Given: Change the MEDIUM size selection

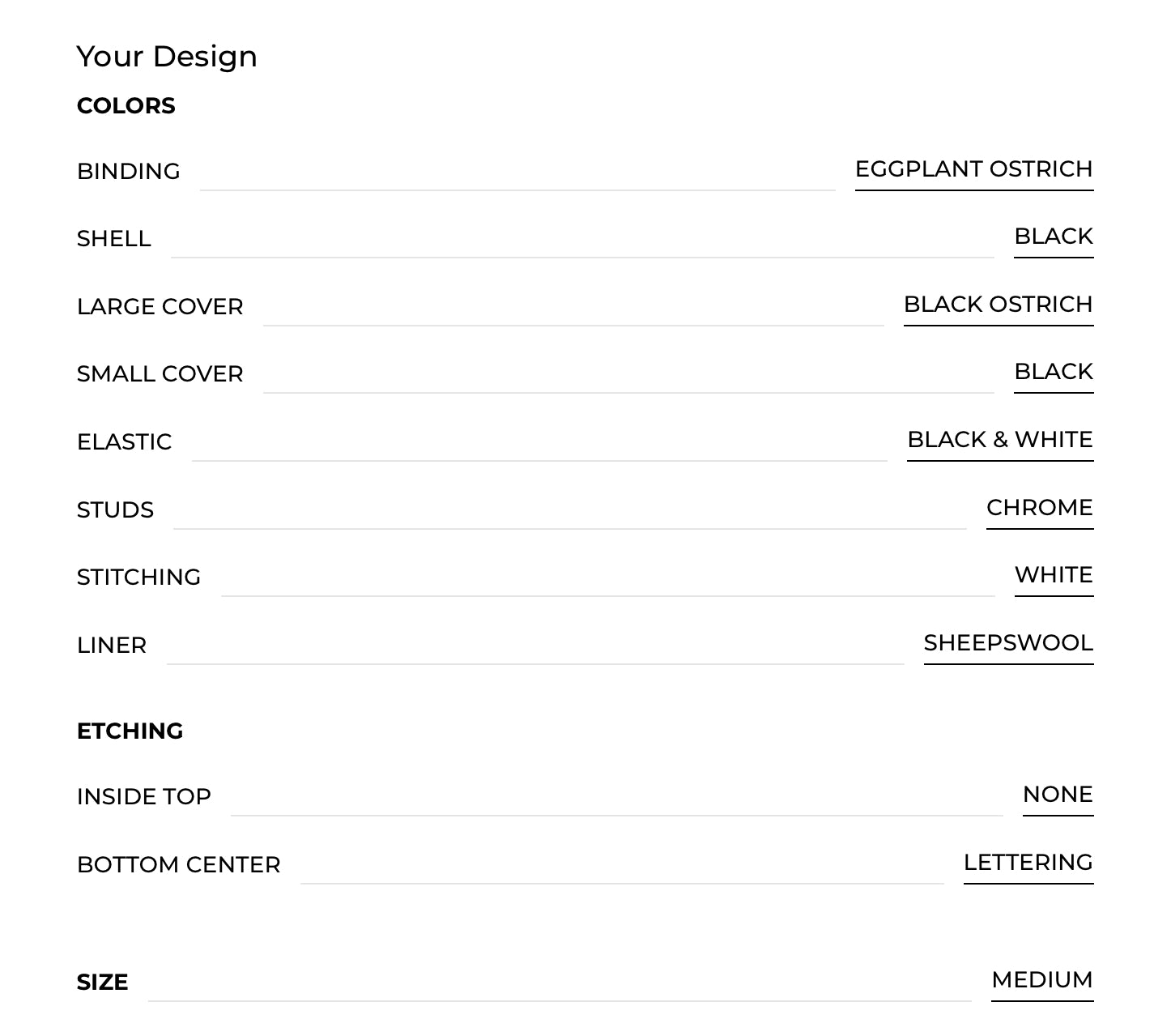Looking at the screenshot, I should pyautogui.click(x=1042, y=980).
